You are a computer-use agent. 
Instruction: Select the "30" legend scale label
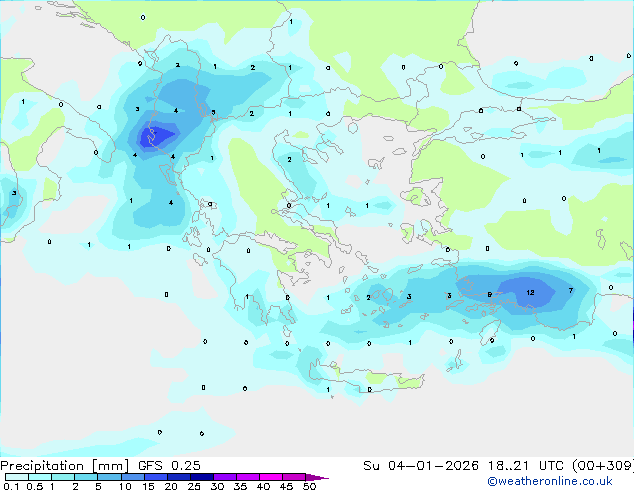(217, 486)
